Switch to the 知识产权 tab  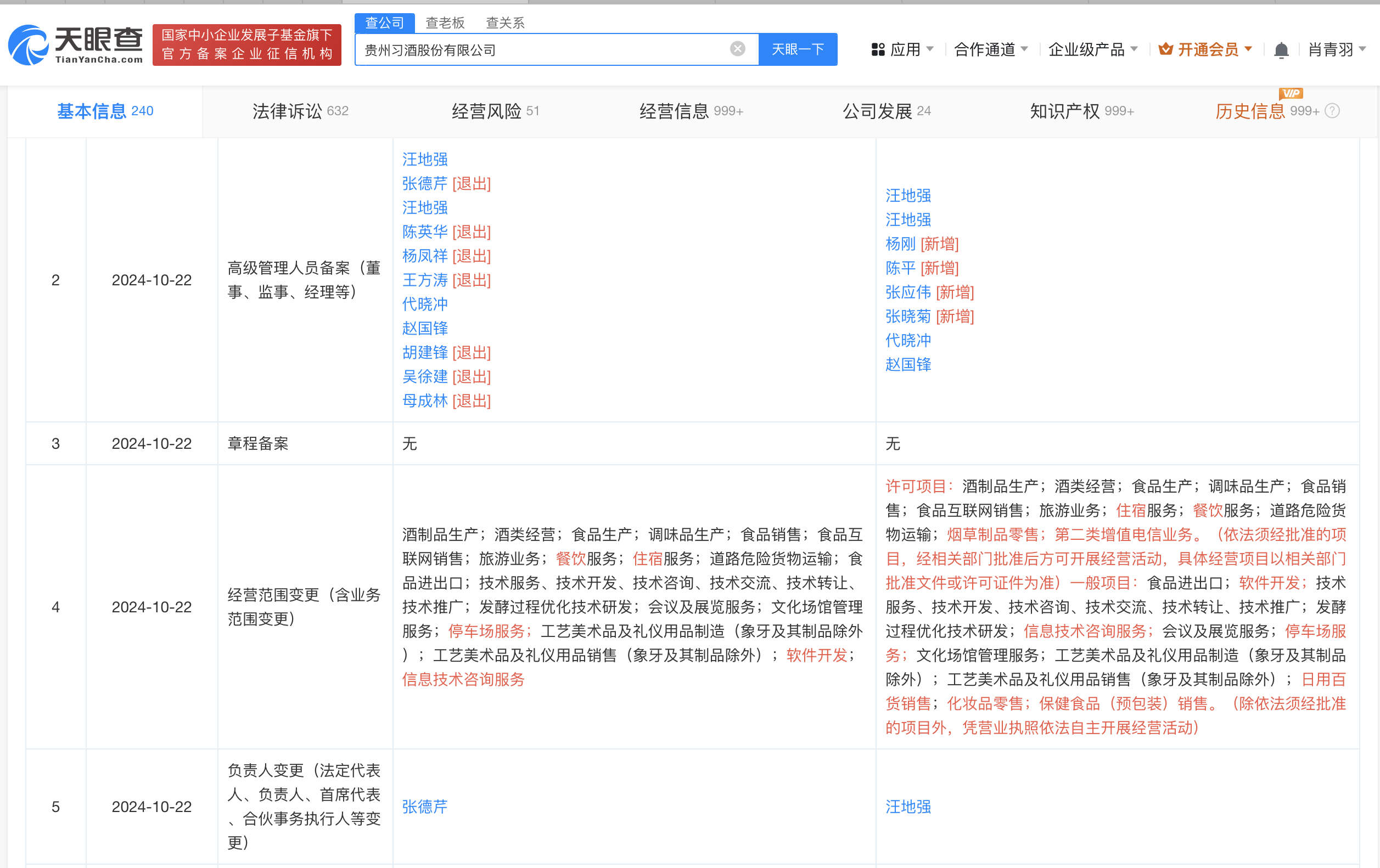[x=1082, y=111]
